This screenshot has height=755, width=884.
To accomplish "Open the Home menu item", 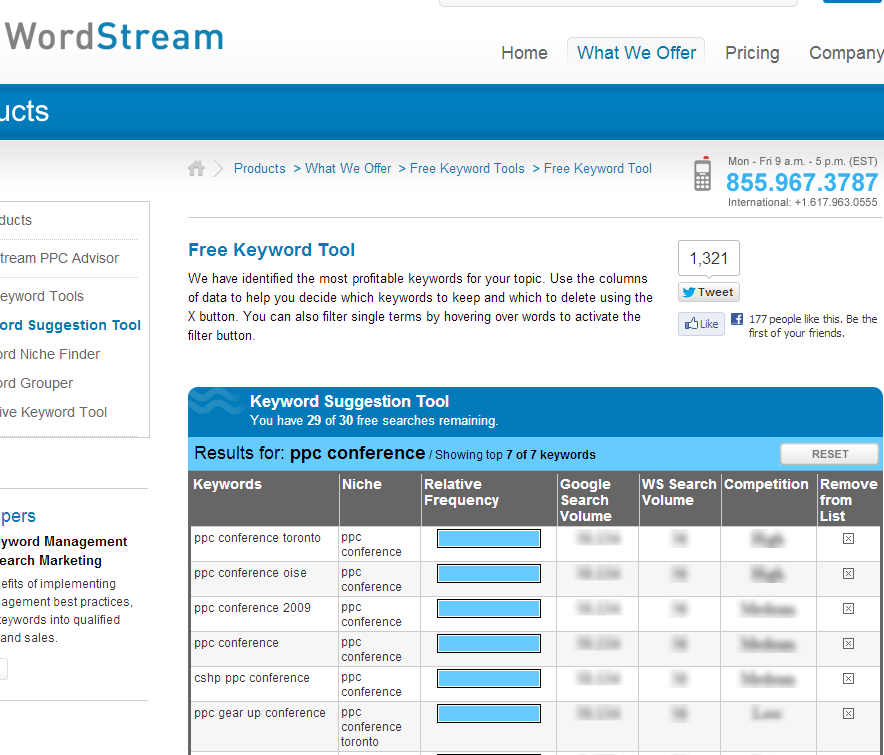I will point(524,53).
